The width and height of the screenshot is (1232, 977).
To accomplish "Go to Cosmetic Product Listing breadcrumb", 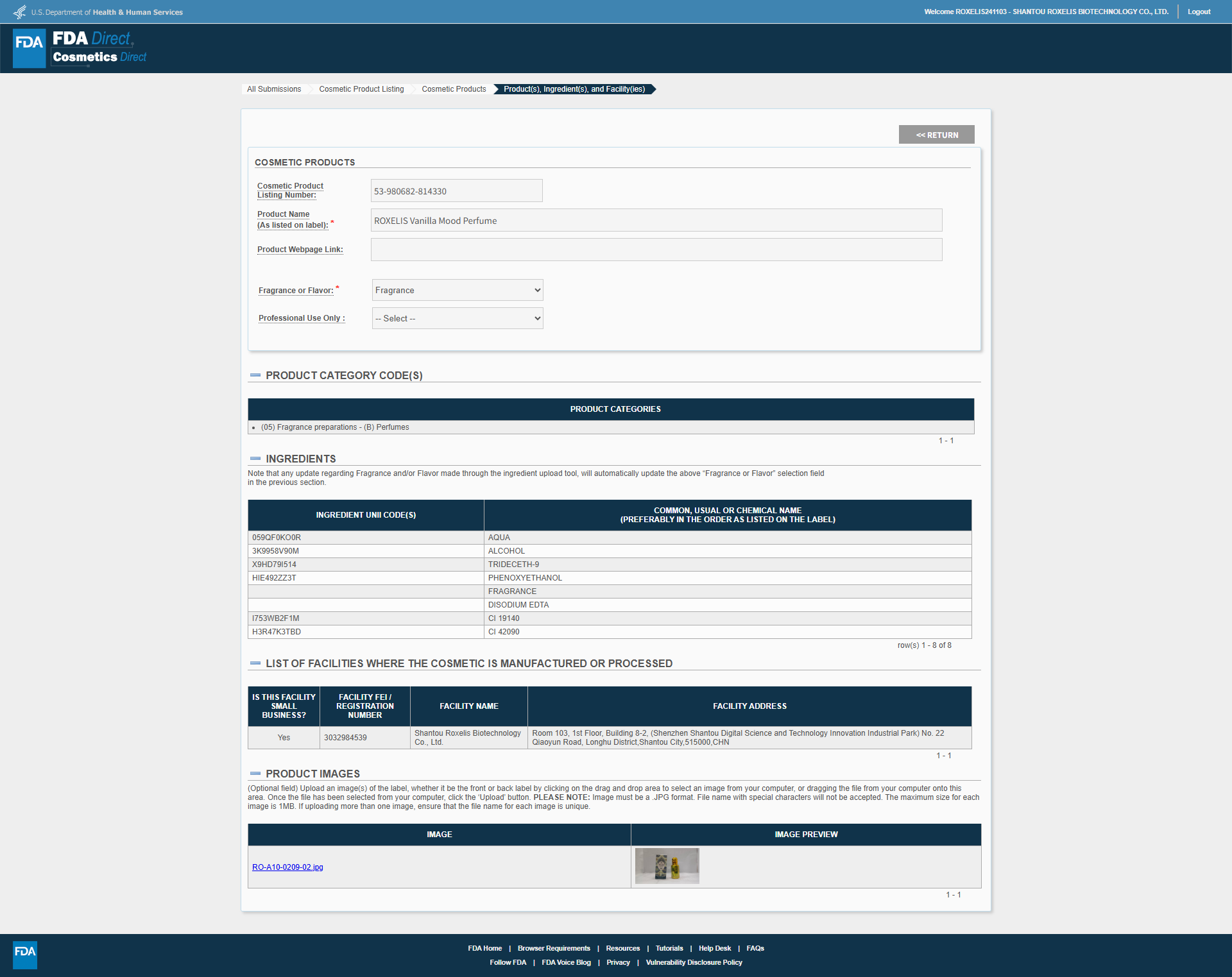I will coord(361,89).
